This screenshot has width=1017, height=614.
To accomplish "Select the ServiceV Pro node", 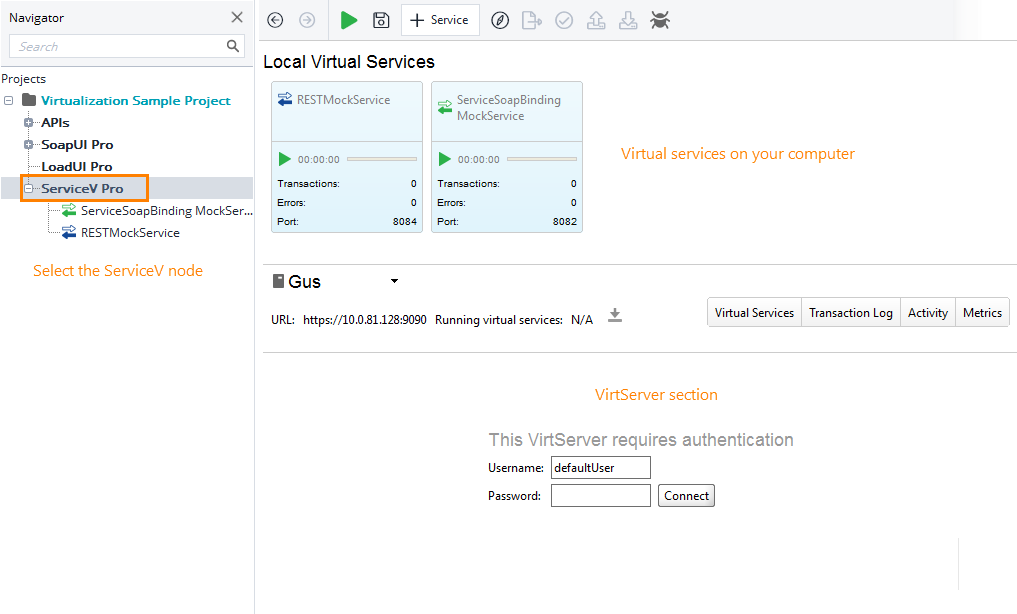I will [x=82, y=189].
